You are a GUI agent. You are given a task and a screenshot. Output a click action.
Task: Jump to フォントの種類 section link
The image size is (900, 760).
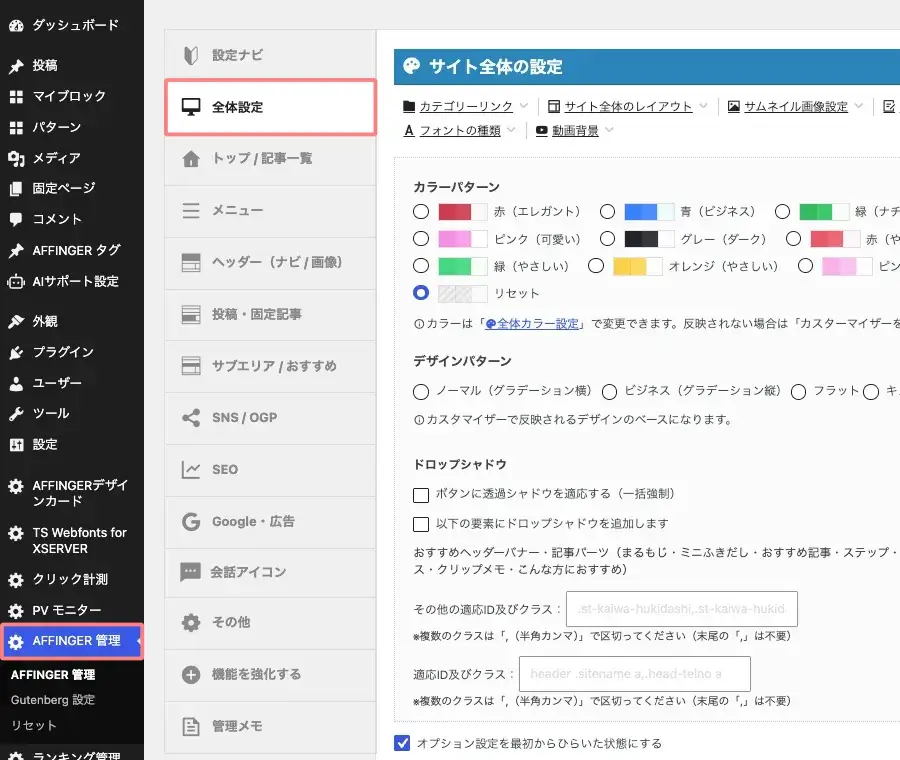(460, 130)
